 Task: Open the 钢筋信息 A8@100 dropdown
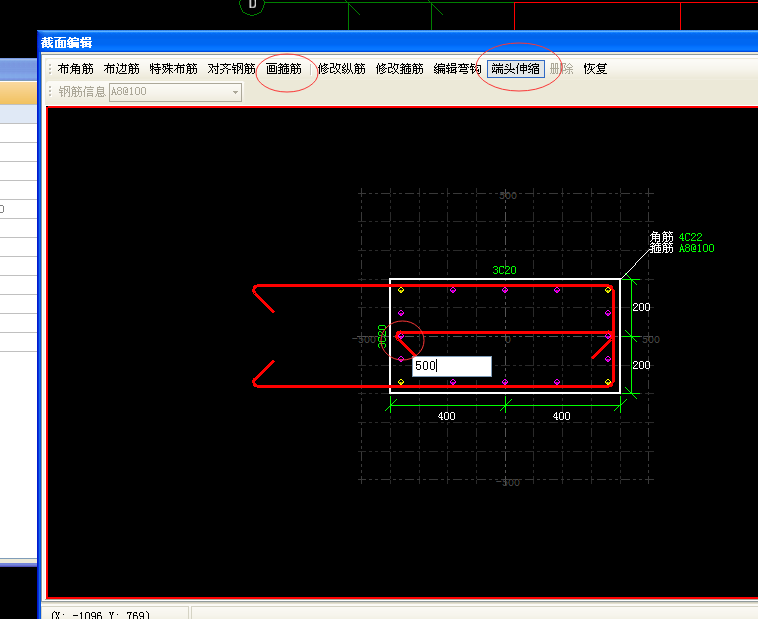pos(175,92)
